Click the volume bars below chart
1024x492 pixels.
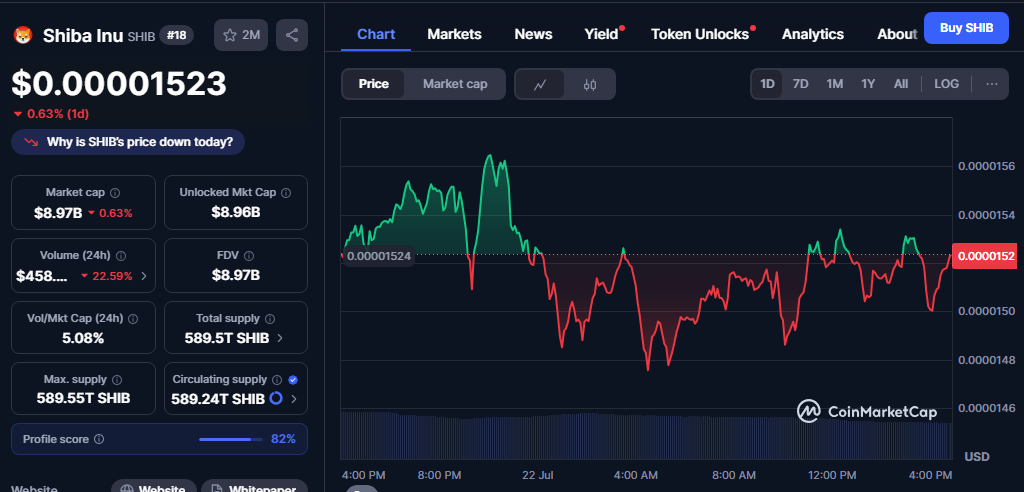tap(646, 436)
